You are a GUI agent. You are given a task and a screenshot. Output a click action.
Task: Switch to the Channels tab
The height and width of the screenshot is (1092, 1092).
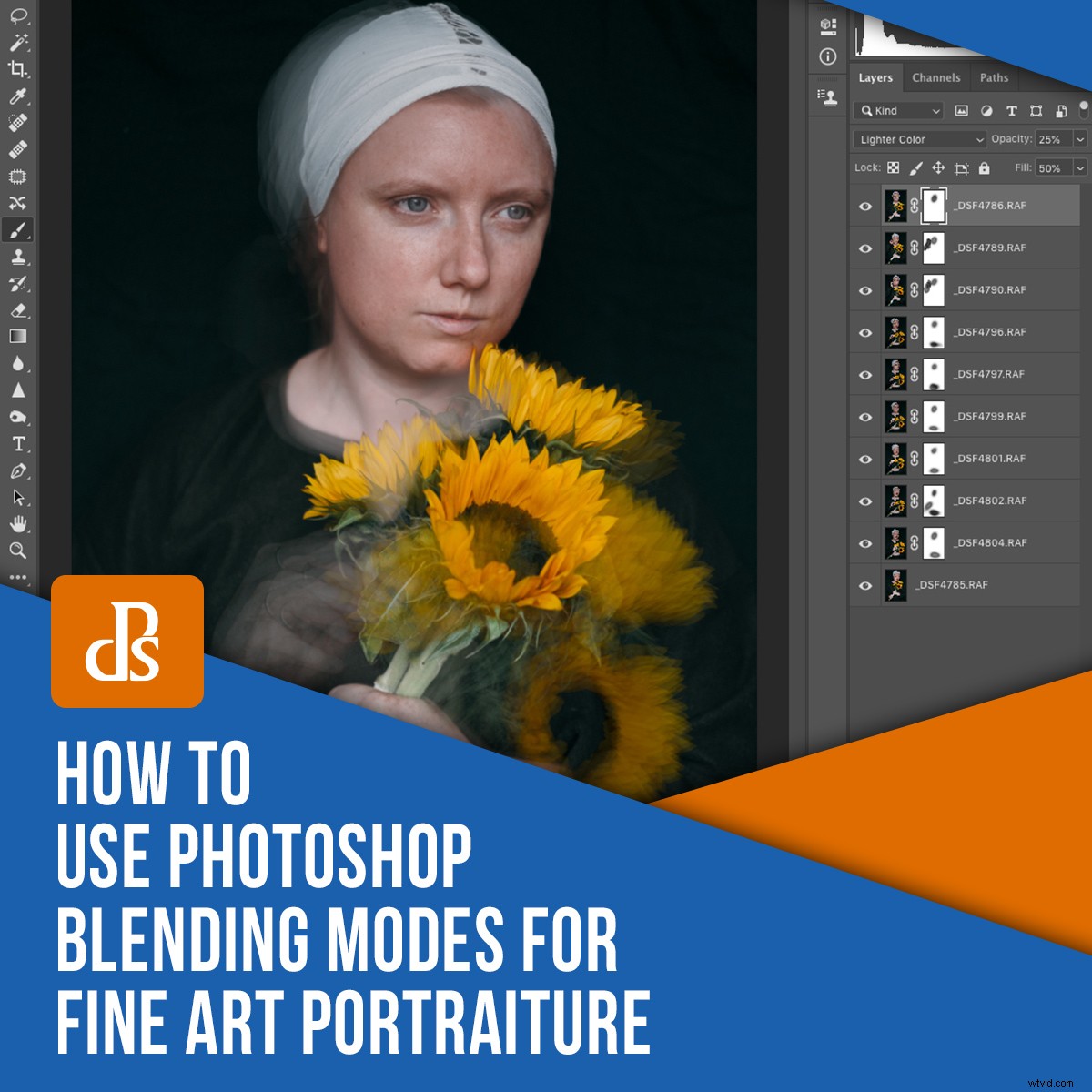pyautogui.click(x=935, y=77)
